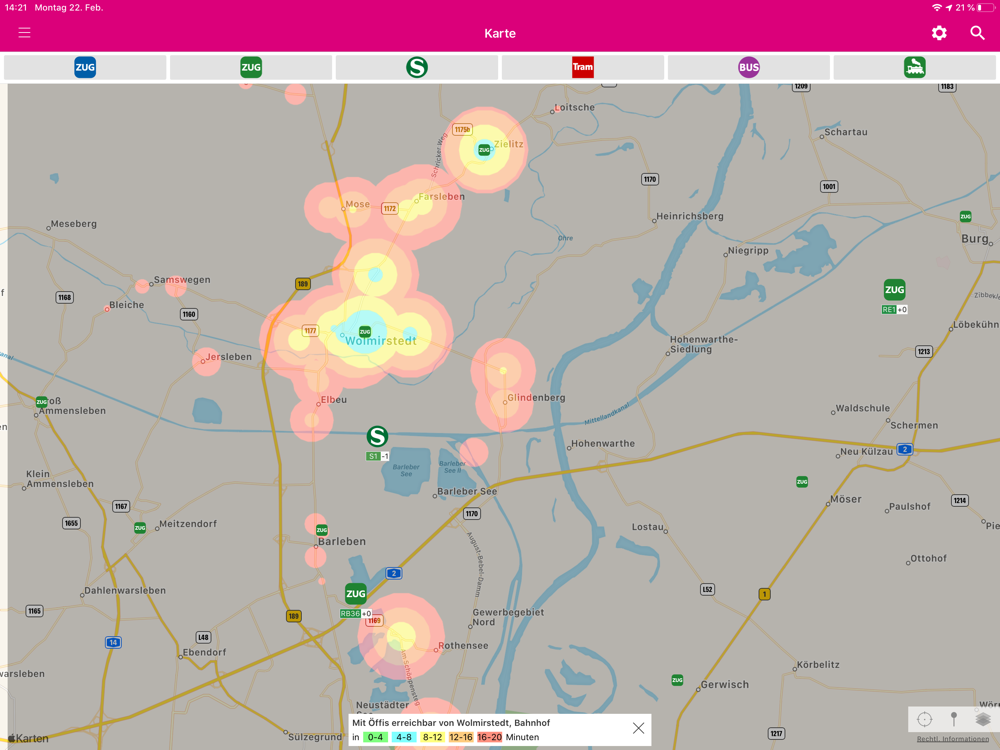
Task: Toggle the green ZUG filter
Action: pos(251,67)
